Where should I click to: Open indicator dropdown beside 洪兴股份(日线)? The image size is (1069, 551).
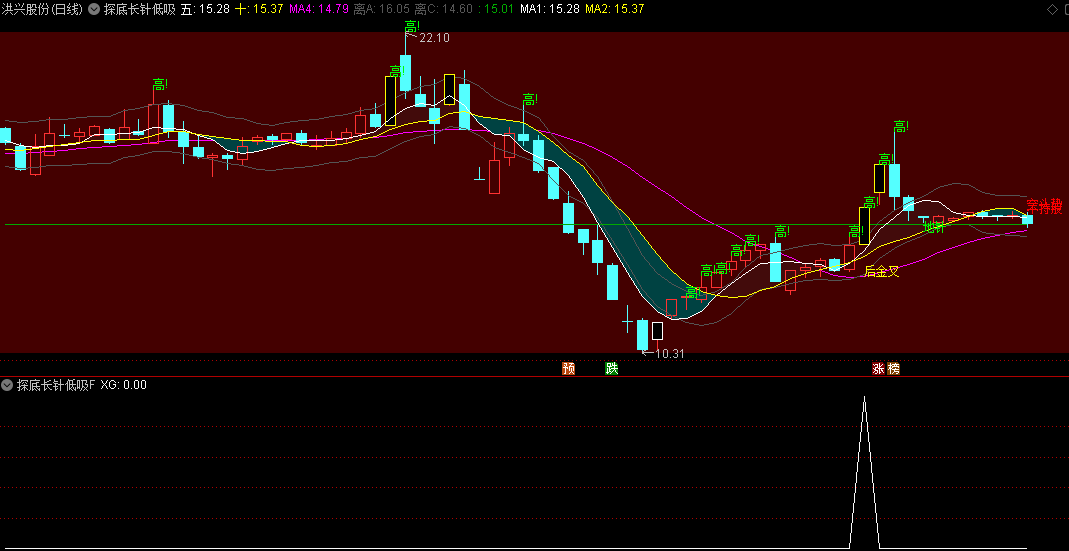point(93,10)
